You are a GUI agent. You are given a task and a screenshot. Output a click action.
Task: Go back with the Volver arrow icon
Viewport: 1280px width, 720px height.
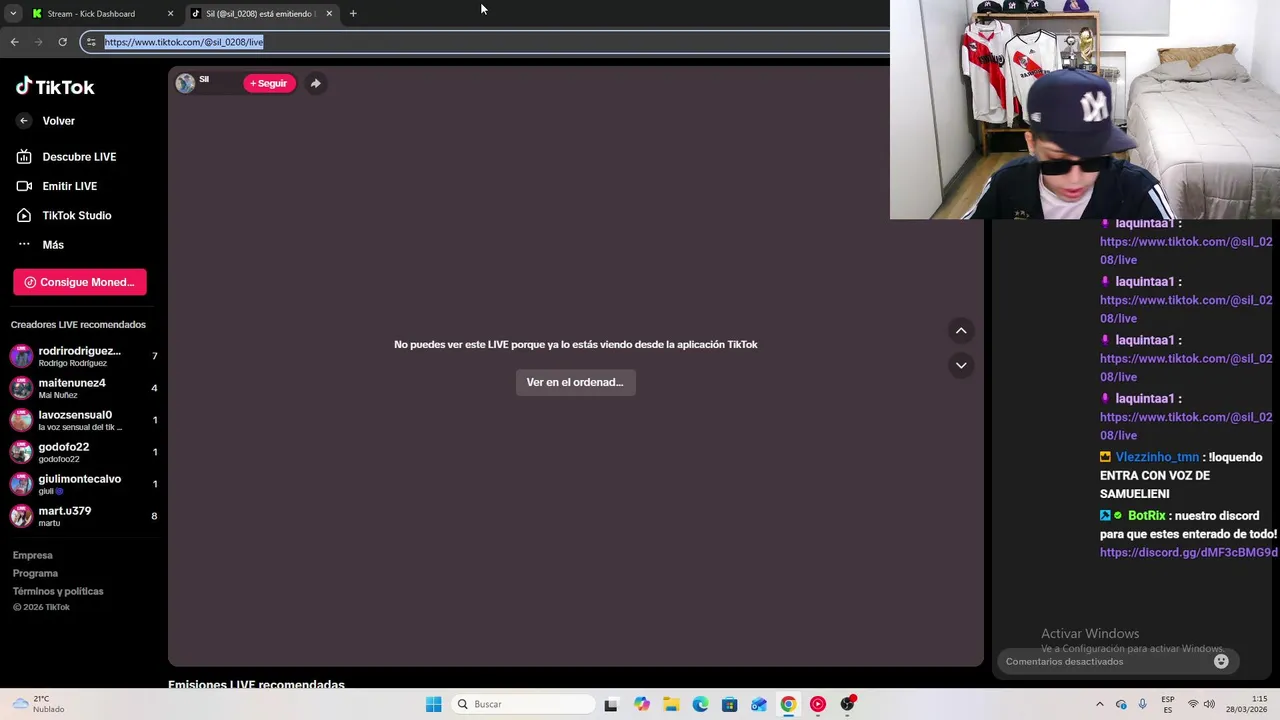[x=24, y=121]
